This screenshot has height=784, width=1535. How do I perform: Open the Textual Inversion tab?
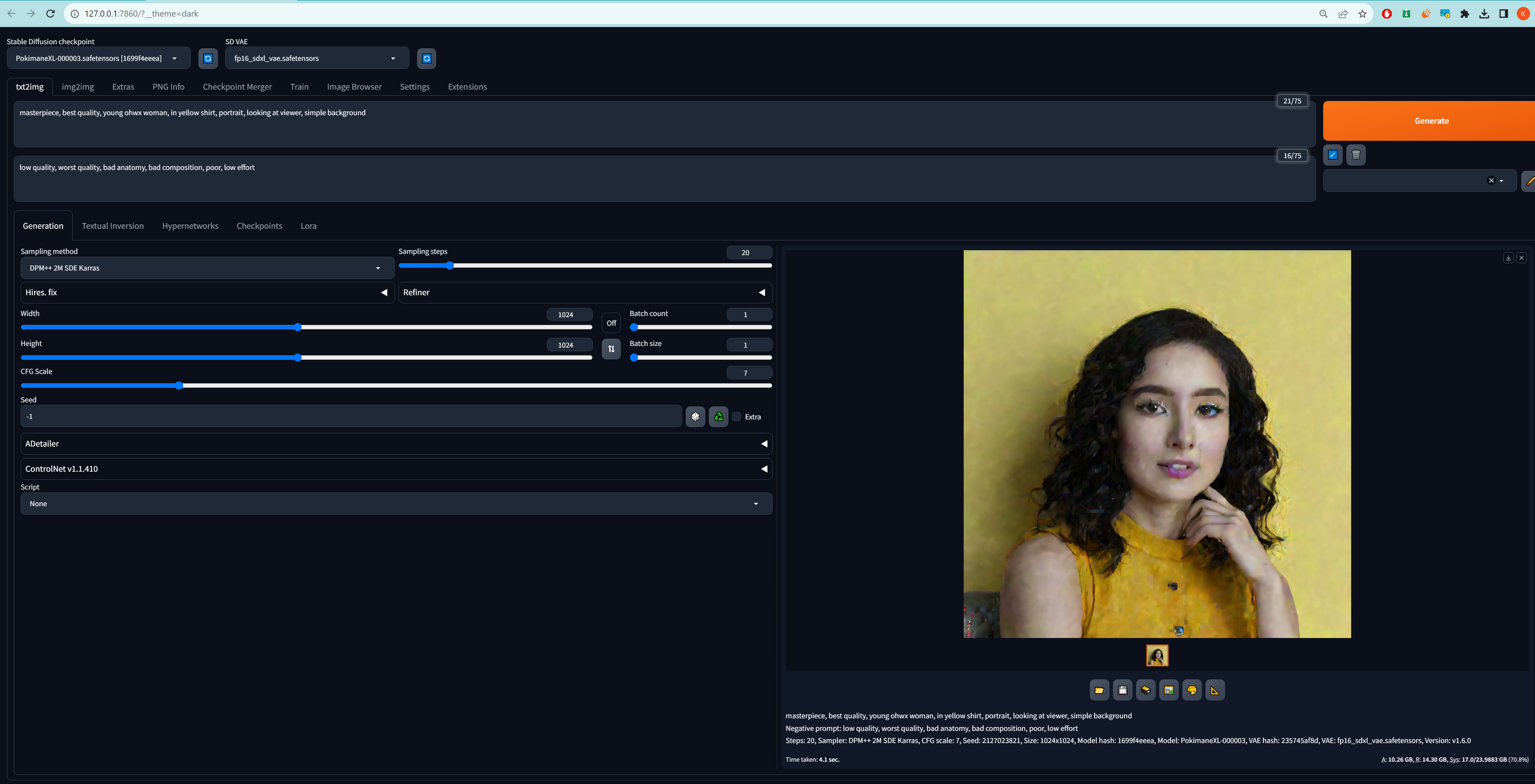coord(113,226)
